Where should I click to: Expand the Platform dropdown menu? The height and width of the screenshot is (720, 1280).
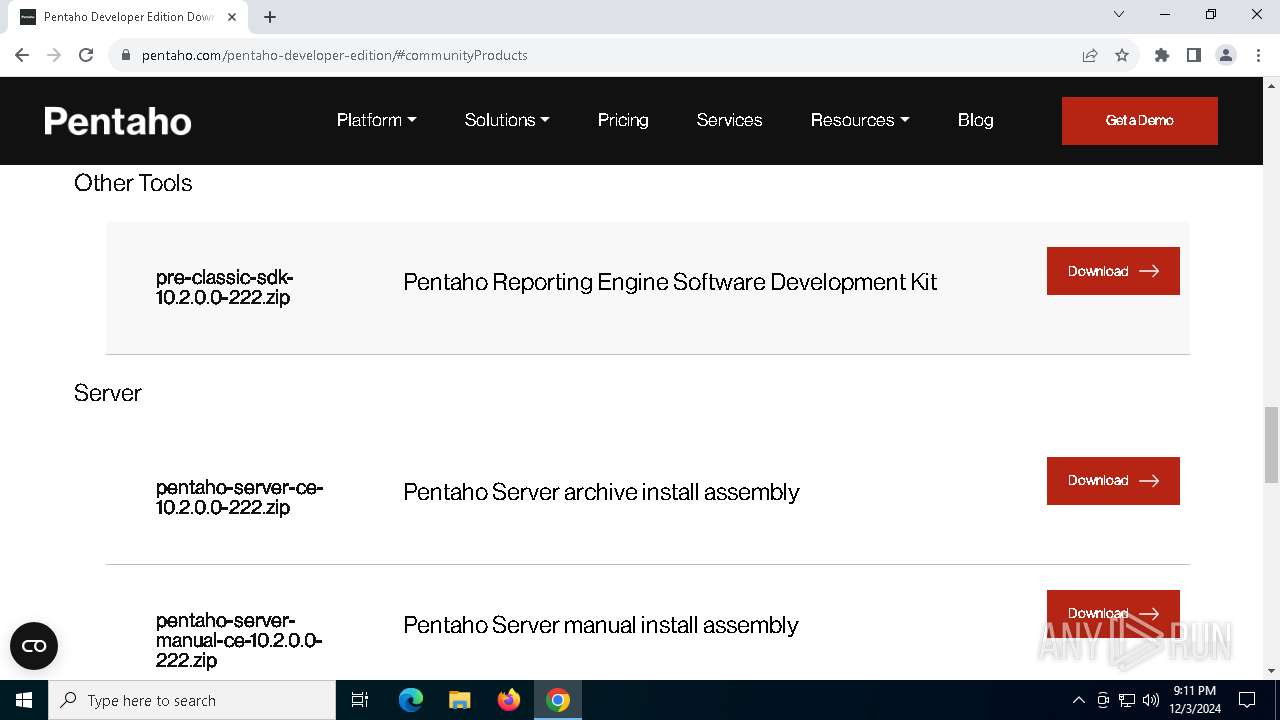(x=376, y=120)
